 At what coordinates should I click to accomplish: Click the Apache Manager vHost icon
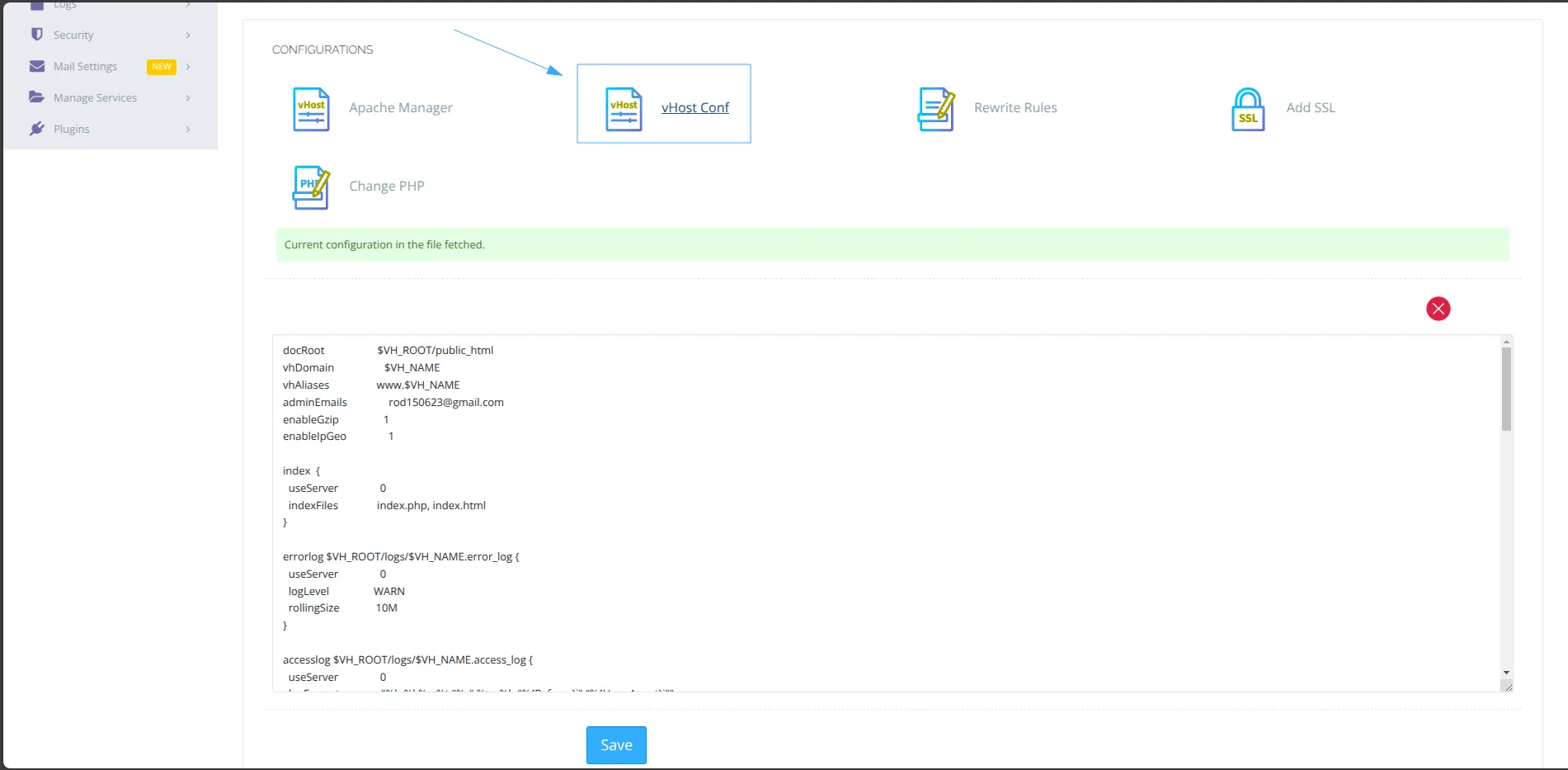tap(311, 109)
